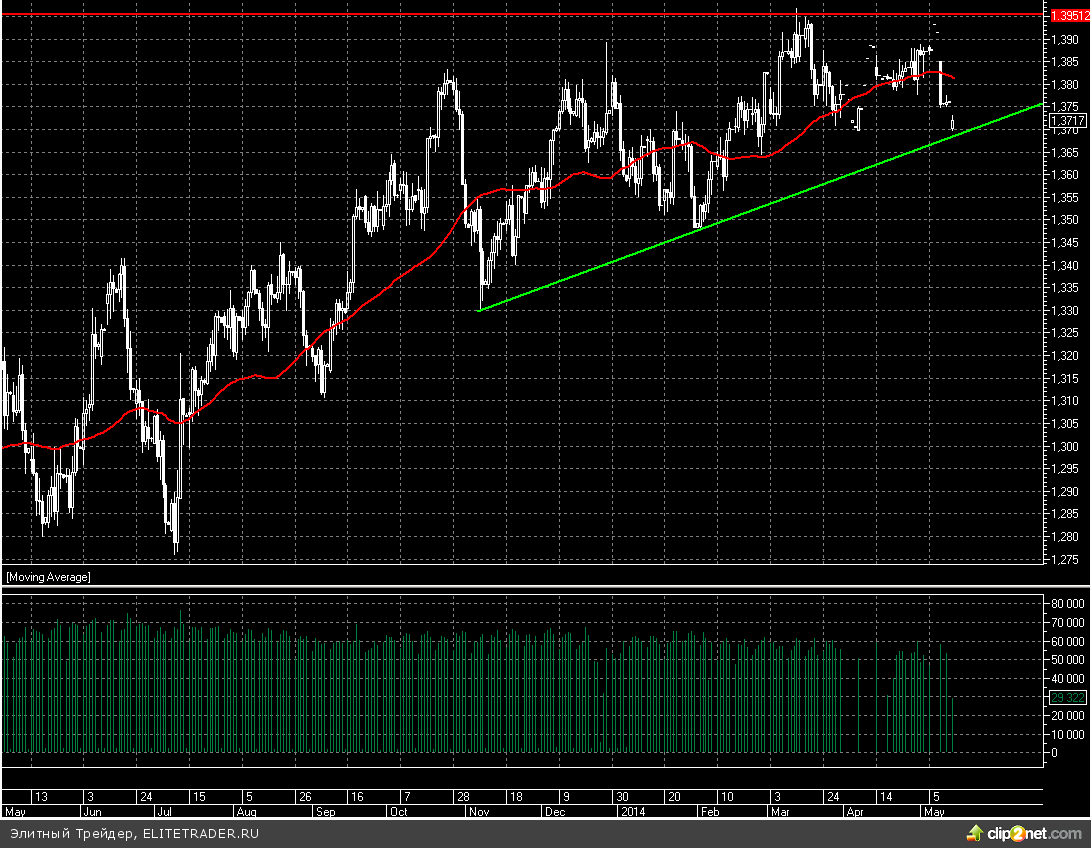Click the latest candlestick touching green trendline
This screenshot has height=848, width=1091.
point(953,123)
